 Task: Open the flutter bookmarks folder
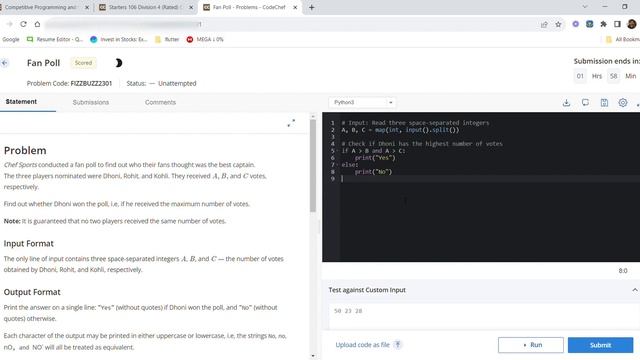(x=167, y=40)
